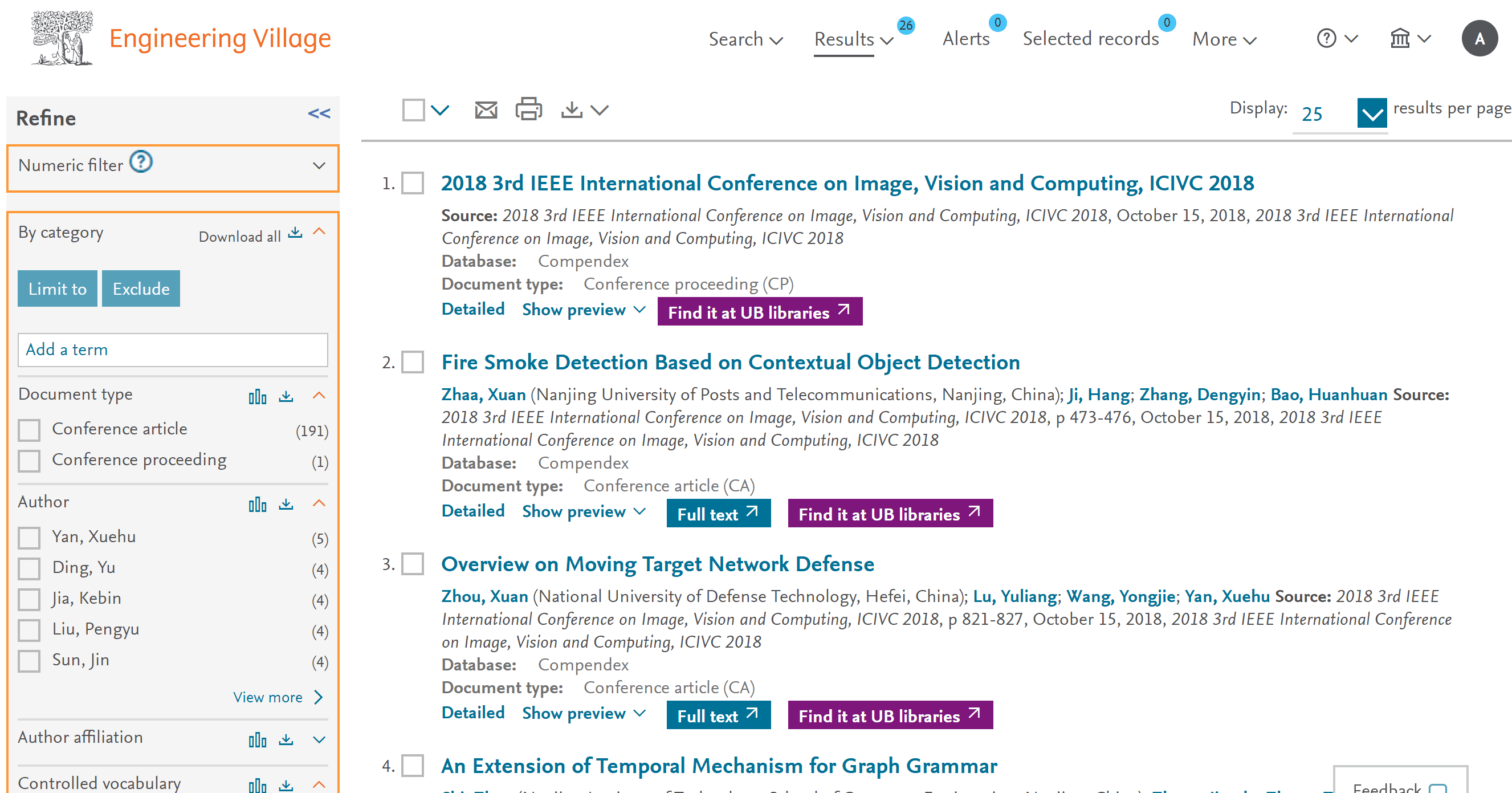Collapse the Controlled vocabulary facet

pos(319,784)
